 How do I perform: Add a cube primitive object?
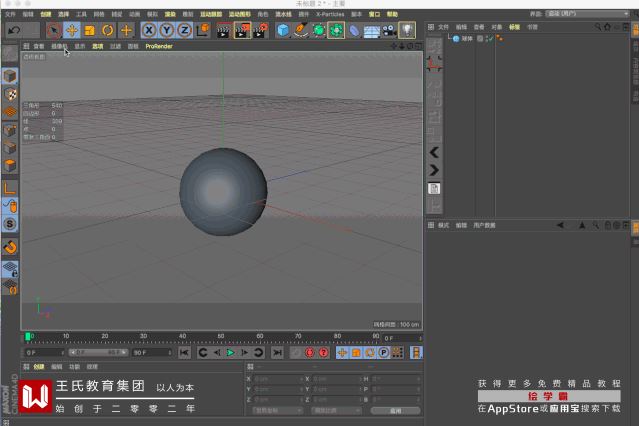tap(283, 30)
